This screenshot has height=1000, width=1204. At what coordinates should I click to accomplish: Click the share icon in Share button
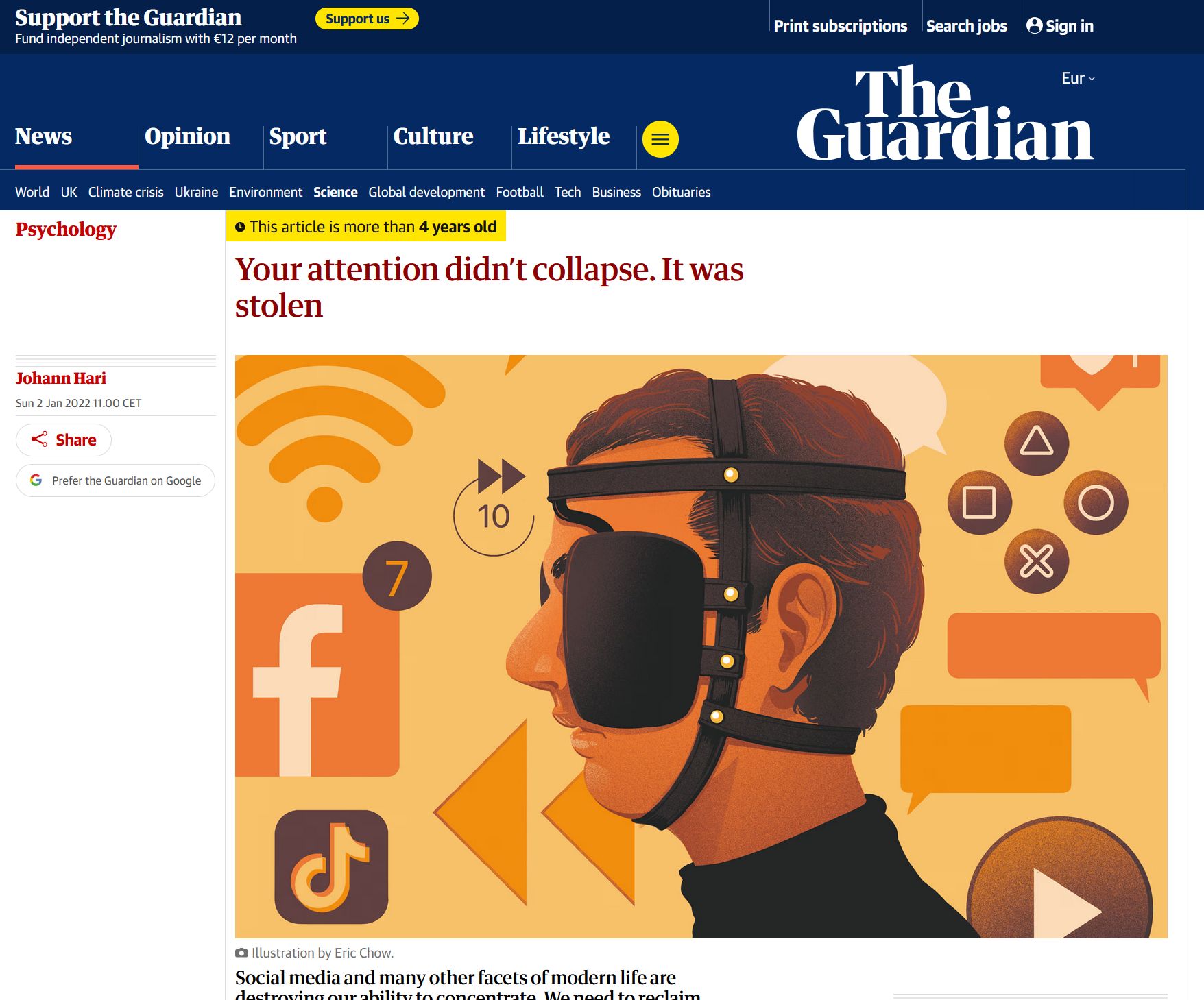point(39,439)
